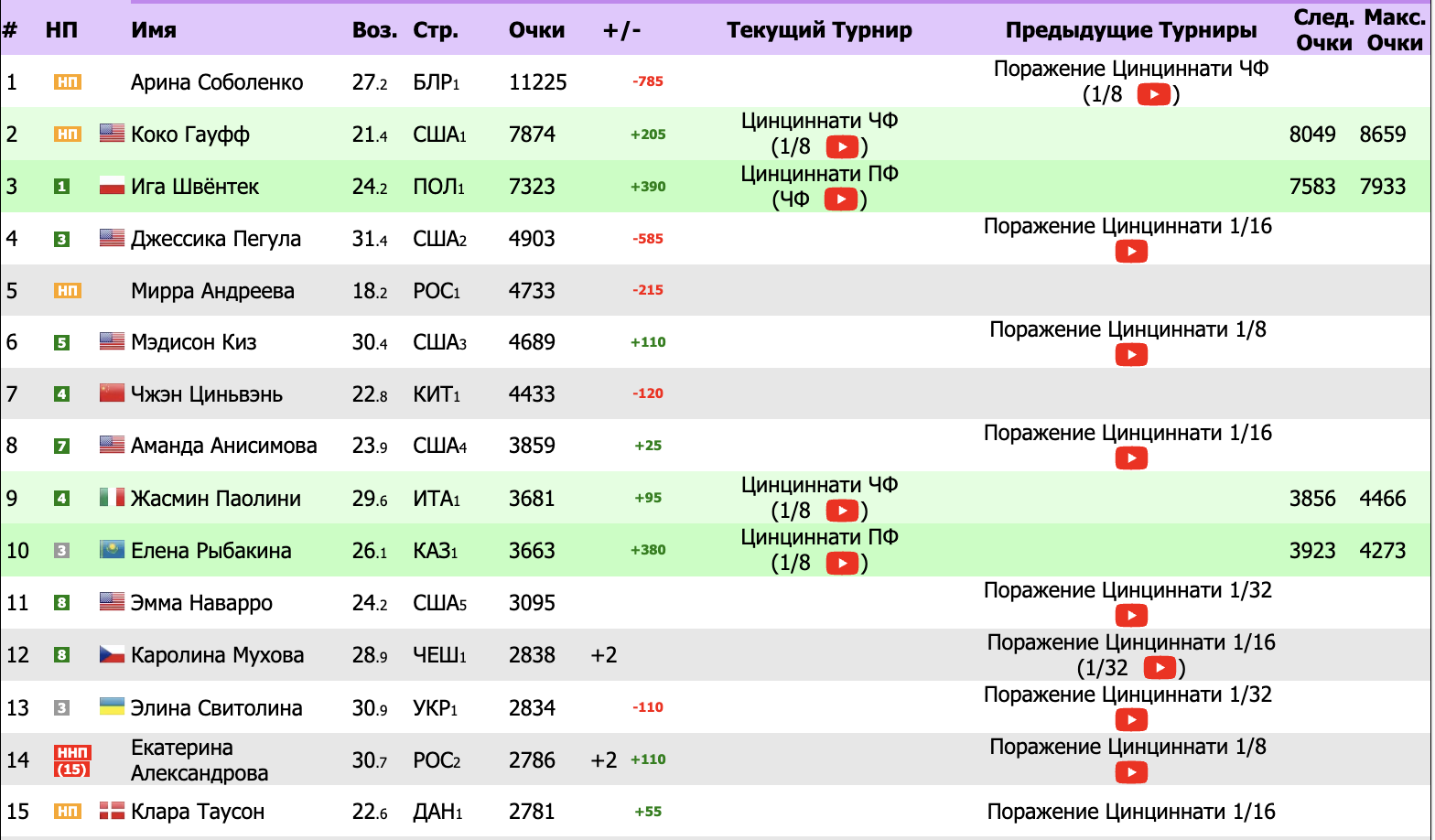
Task: Click Elina Svitolina's YouTube icon
Action: [1131, 720]
